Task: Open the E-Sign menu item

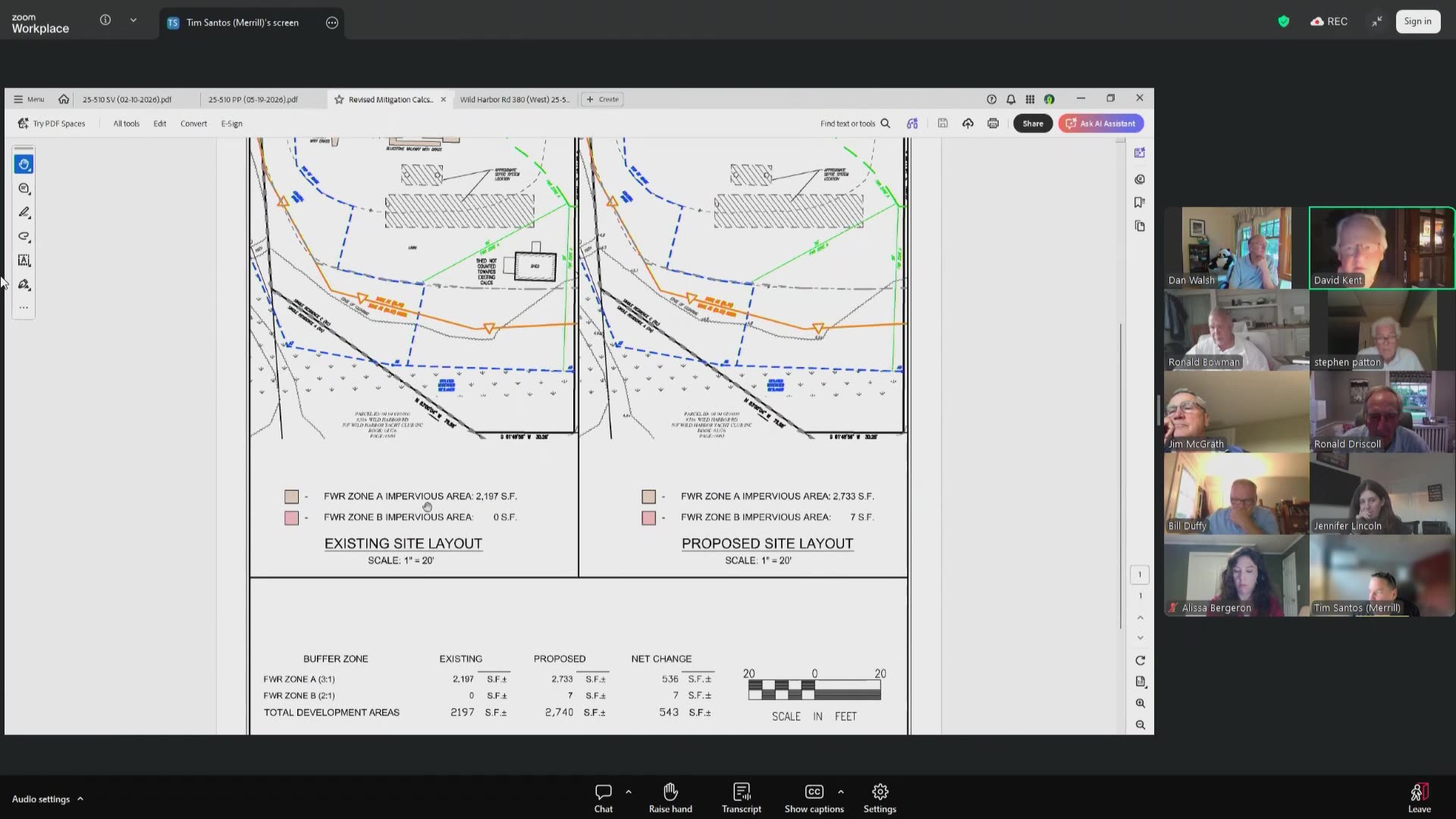Action: click(231, 124)
